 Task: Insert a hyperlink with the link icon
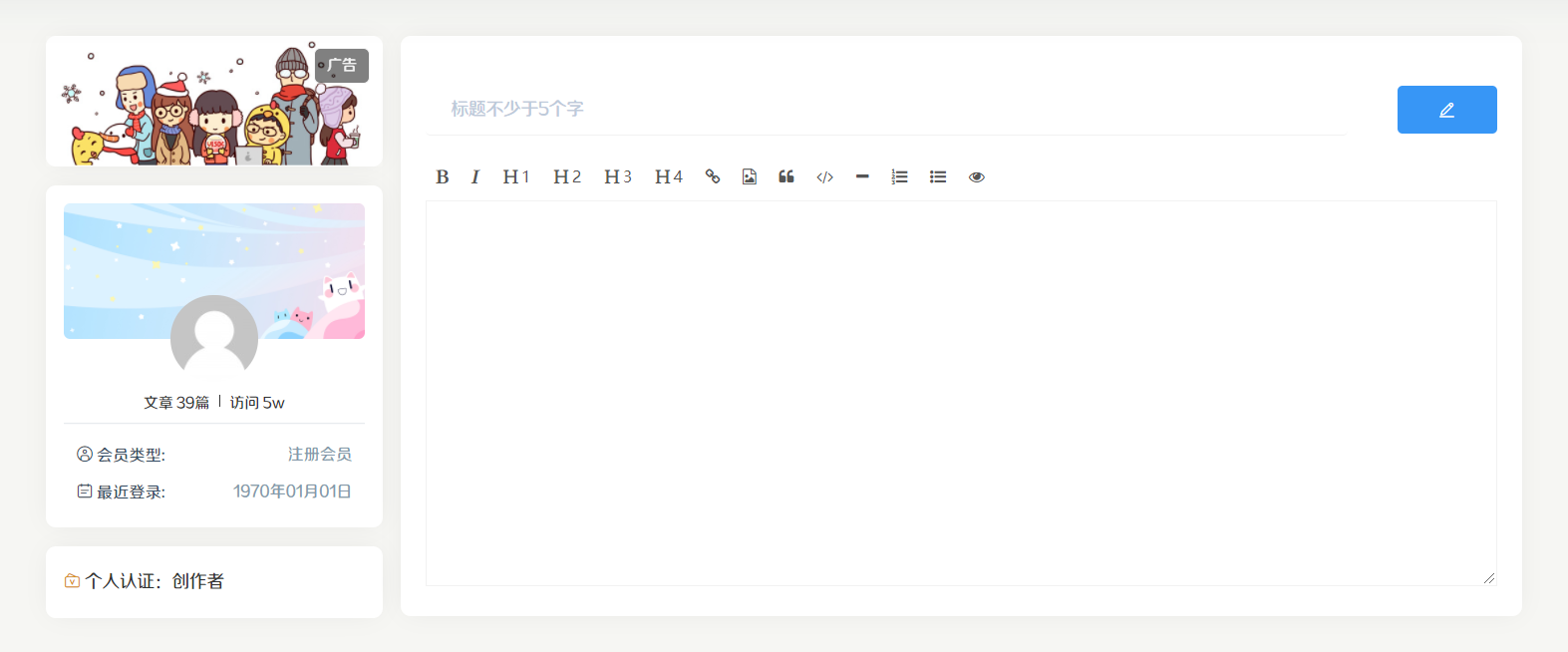click(713, 177)
